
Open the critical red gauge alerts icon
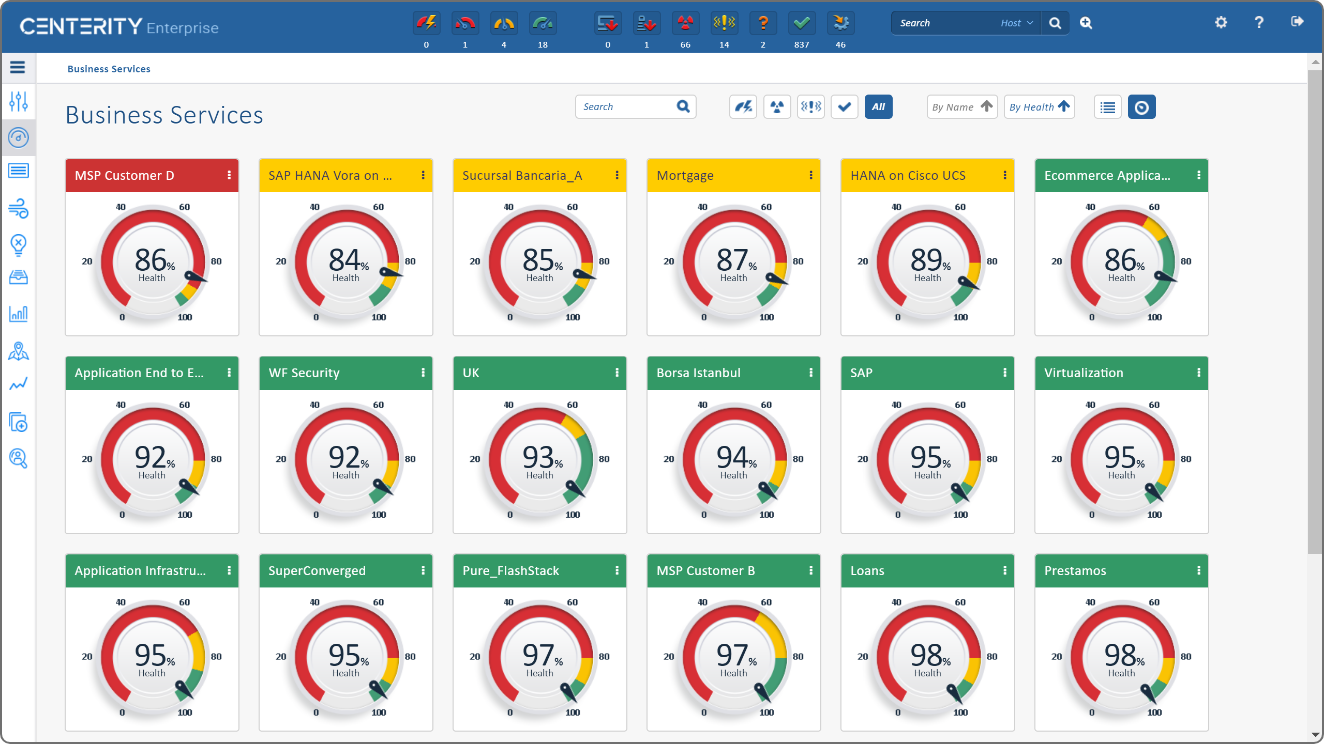(x=465, y=22)
